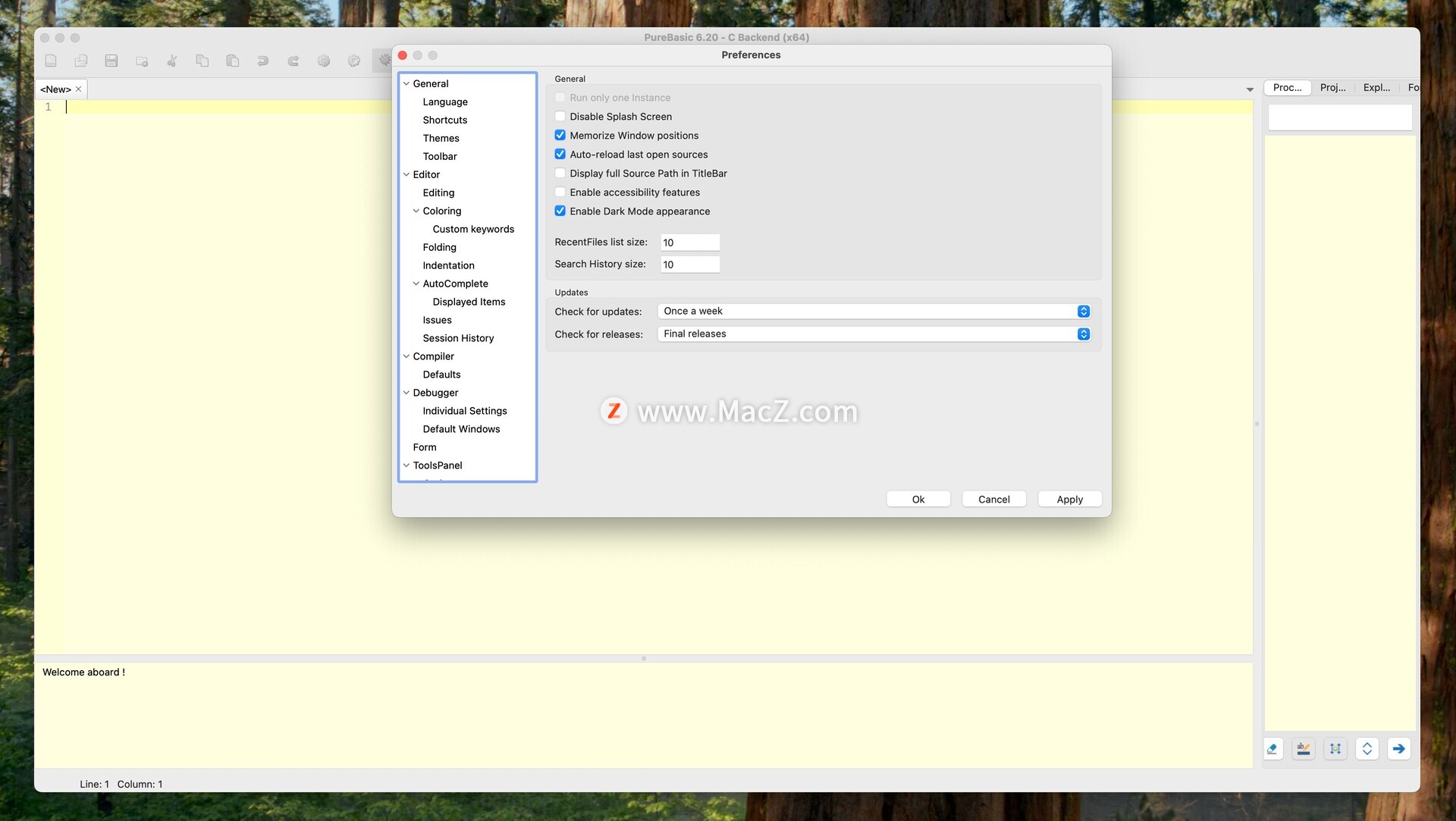1456x821 pixels.
Task: Switch to the Proj... tools panel tab
Action: [x=1332, y=87]
